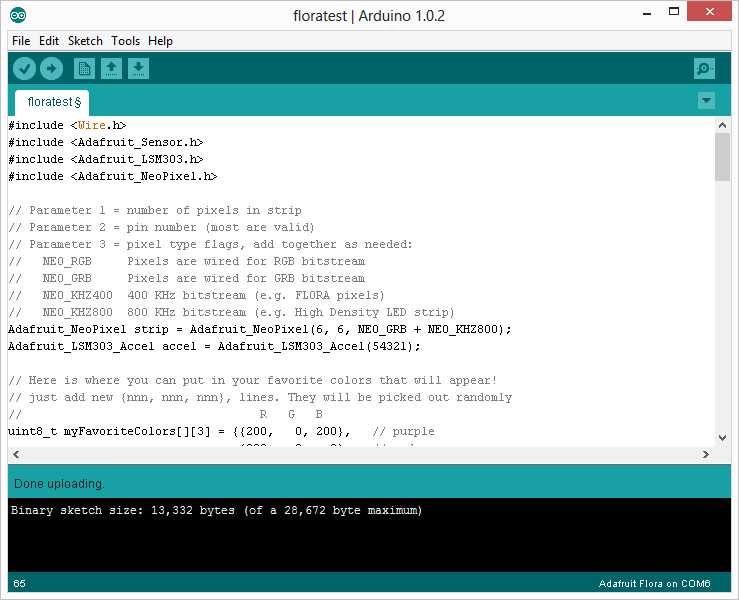Create a new sketch with the New icon

pyautogui.click(x=84, y=69)
